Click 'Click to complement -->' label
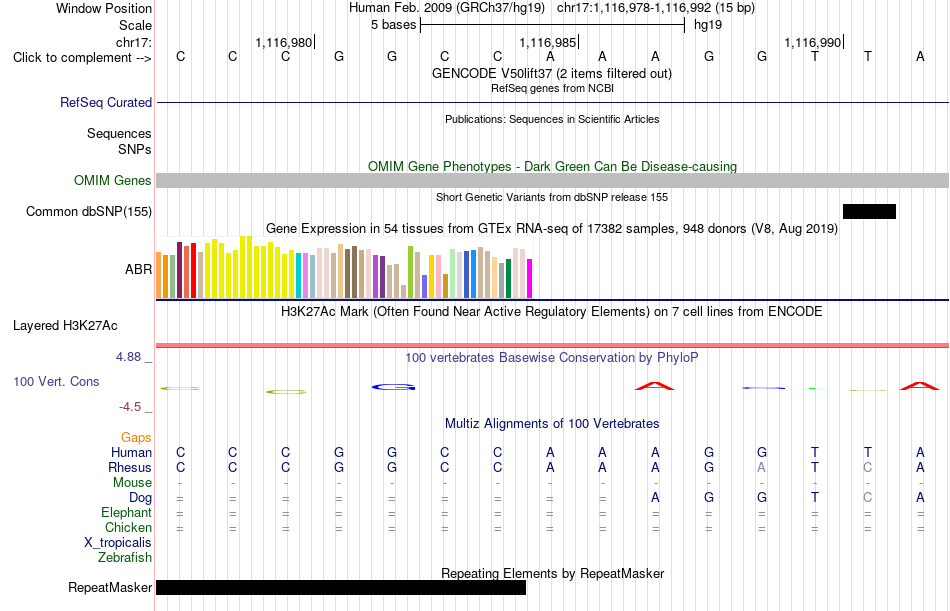This screenshot has width=950, height=611. click(82, 58)
